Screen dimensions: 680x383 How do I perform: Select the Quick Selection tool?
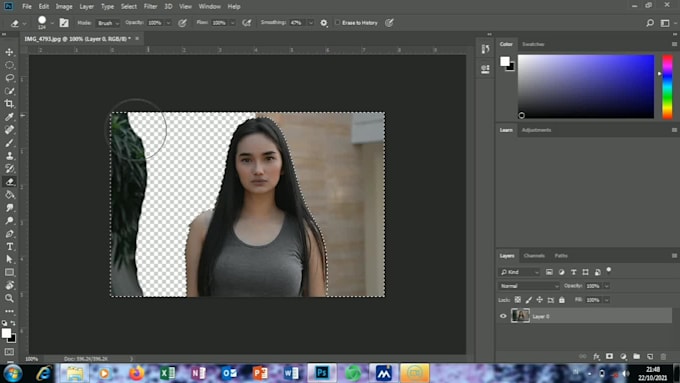click(x=9, y=91)
